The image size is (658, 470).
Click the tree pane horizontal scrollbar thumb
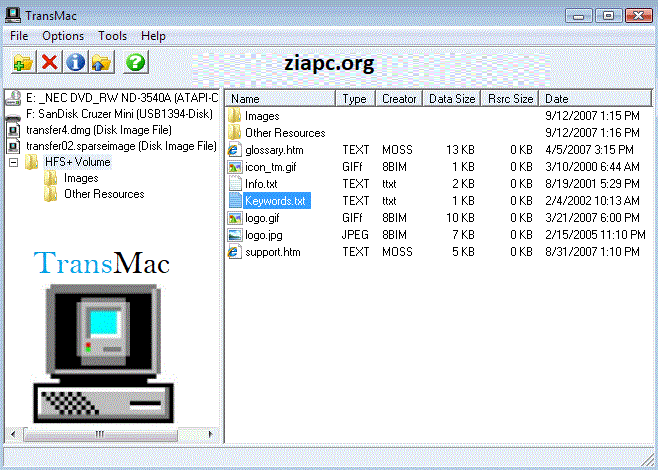[100, 434]
